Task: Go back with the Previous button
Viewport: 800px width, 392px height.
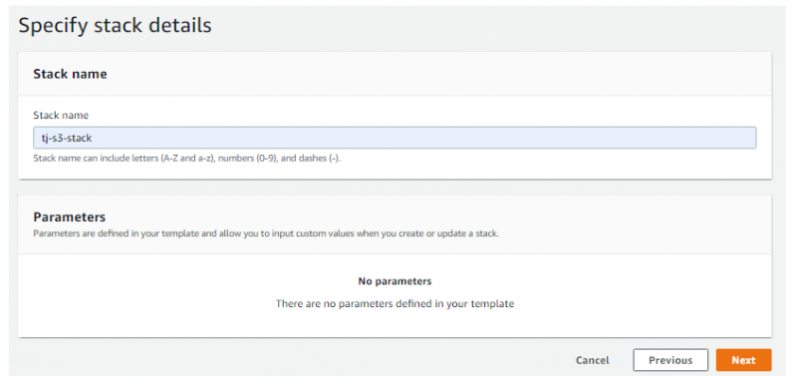Action: click(x=670, y=360)
